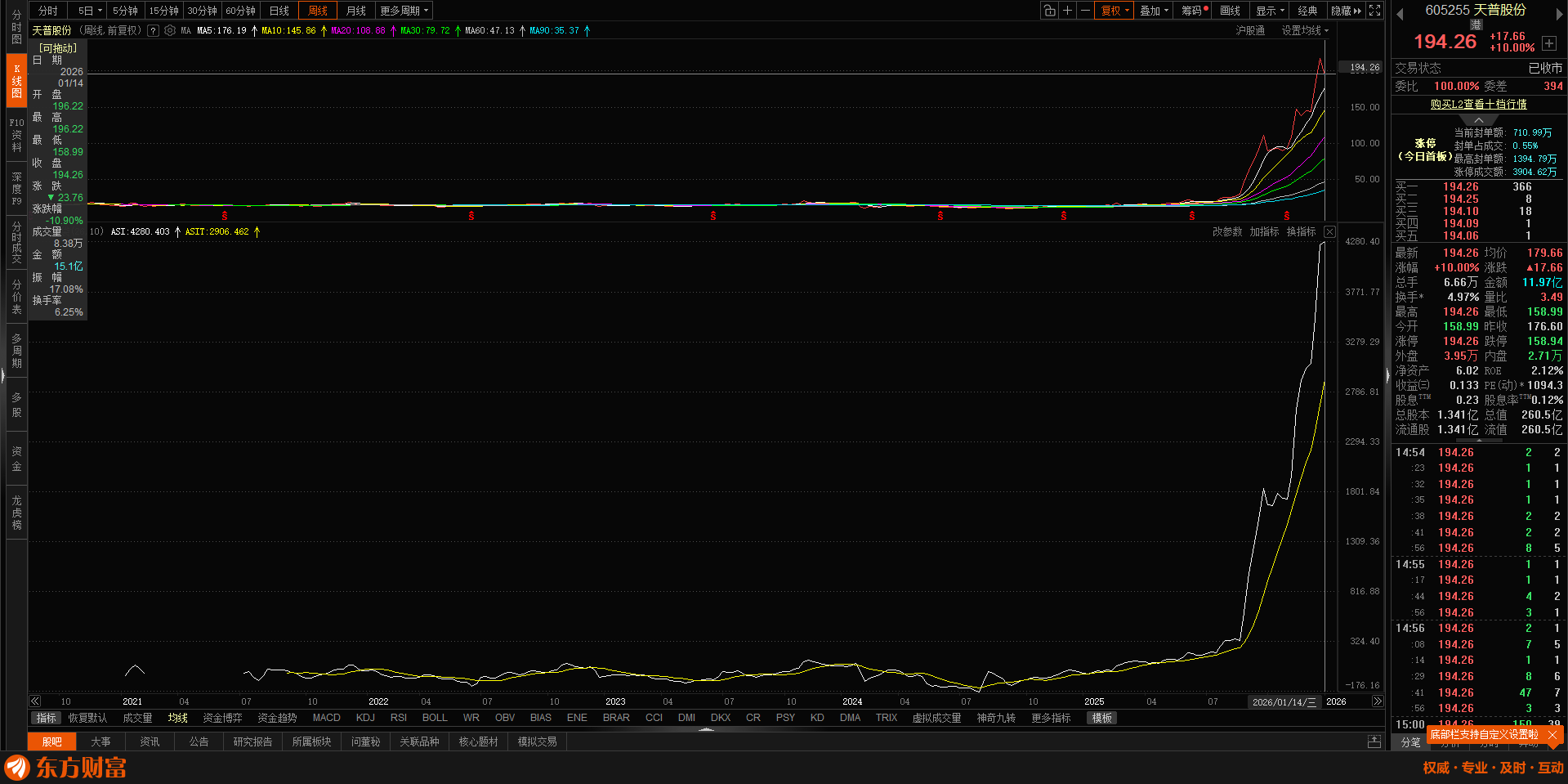Image resolution: width=1568 pixels, height=784 pixels.
Task: Dismiss the bottom bar customization tip
Action: pos(1552,735)
